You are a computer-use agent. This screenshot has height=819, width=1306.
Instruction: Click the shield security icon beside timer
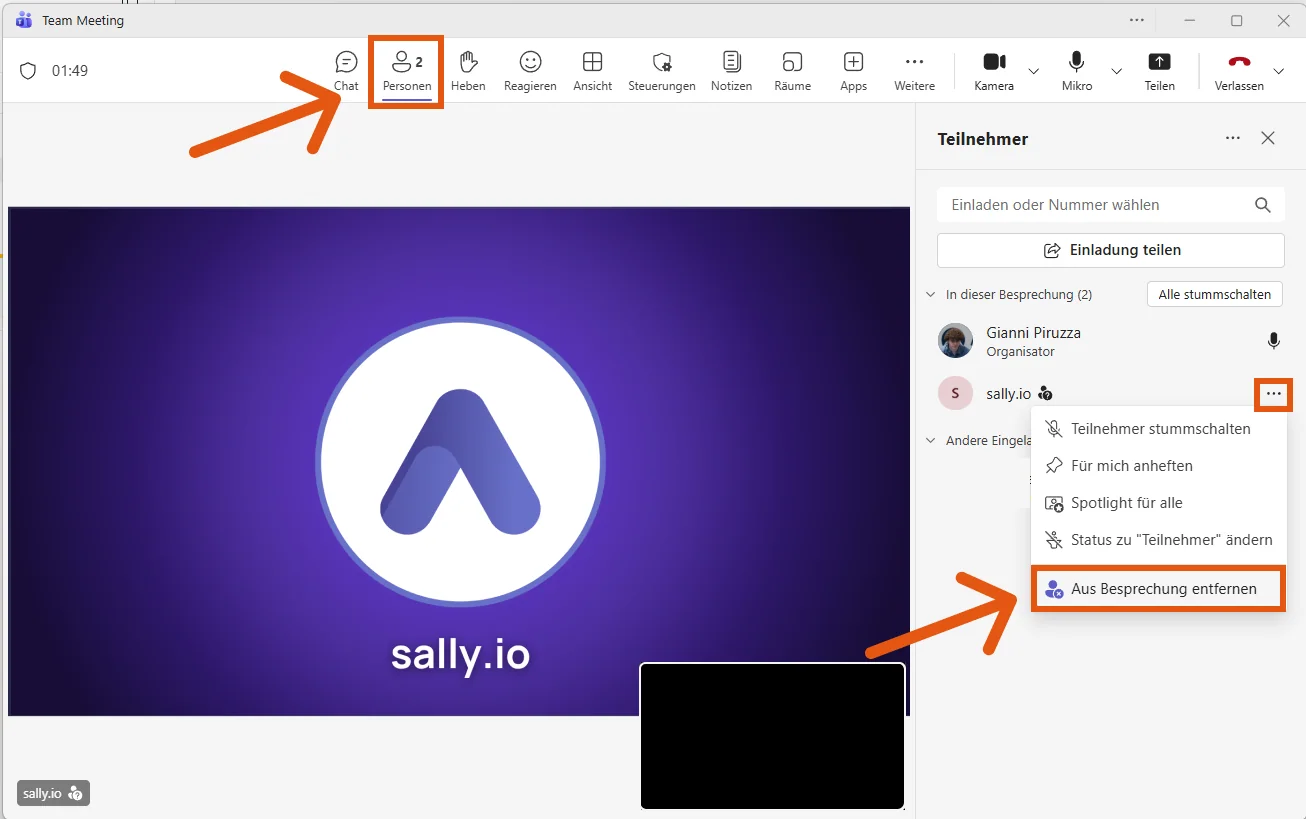click(28, 71)
